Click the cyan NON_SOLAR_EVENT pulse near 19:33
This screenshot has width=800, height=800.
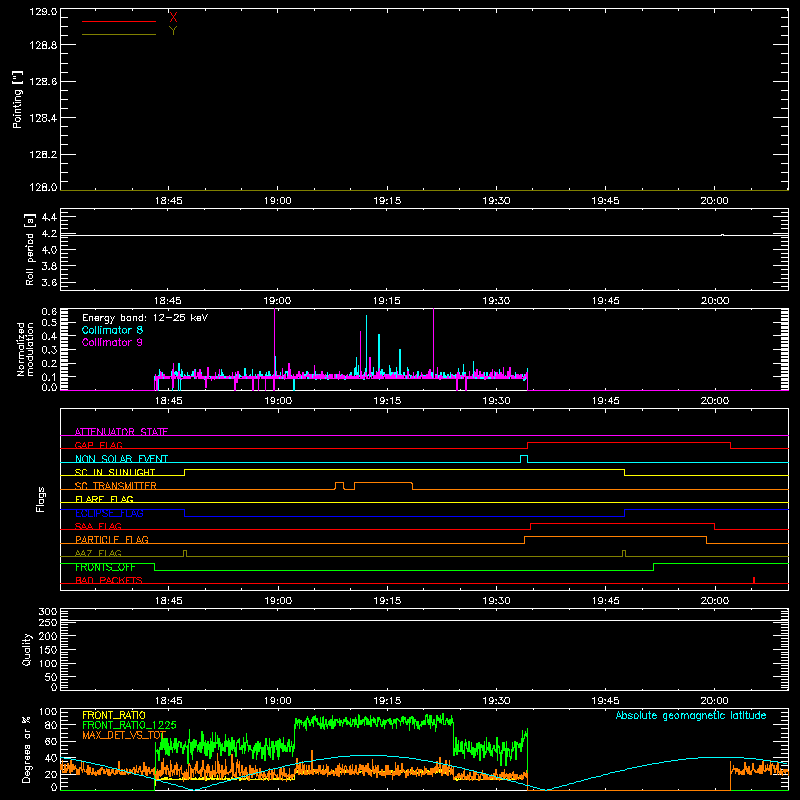pos(524,459)
